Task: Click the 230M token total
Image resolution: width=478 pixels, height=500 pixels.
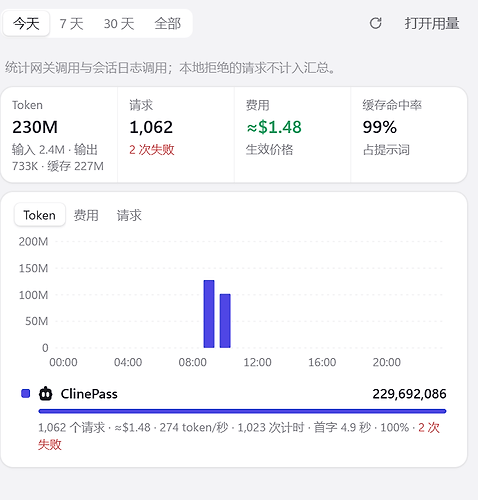Action: point(35,127)
